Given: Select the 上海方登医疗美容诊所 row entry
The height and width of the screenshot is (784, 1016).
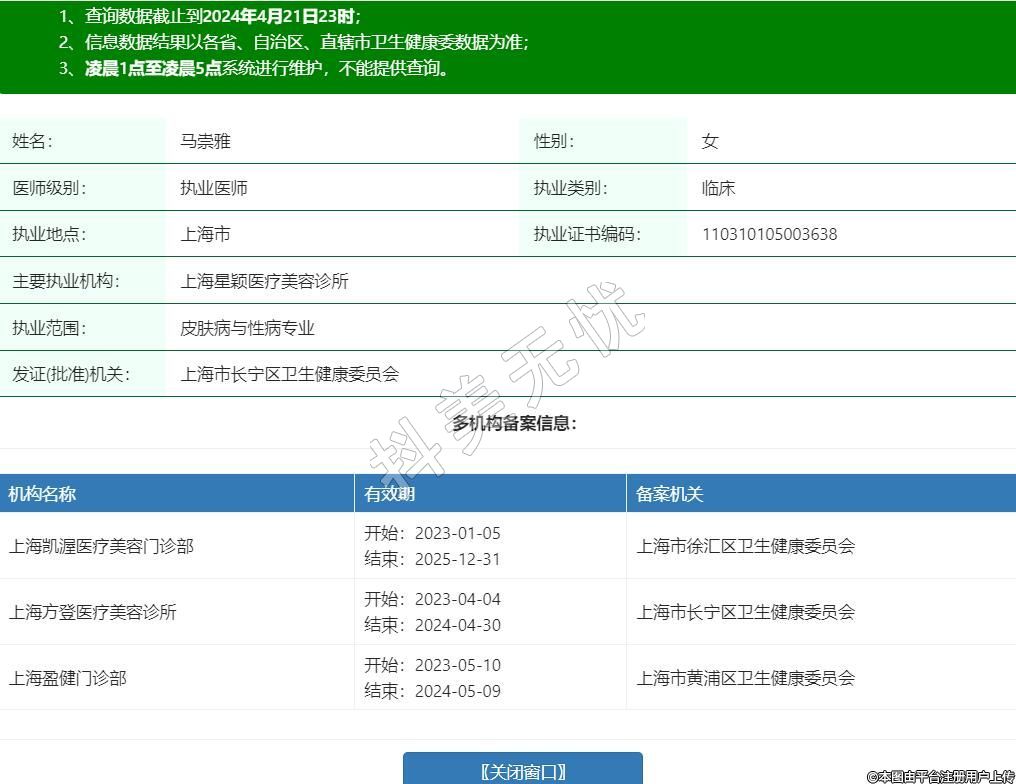Looking at the screenshot, I should click(93, 612).
